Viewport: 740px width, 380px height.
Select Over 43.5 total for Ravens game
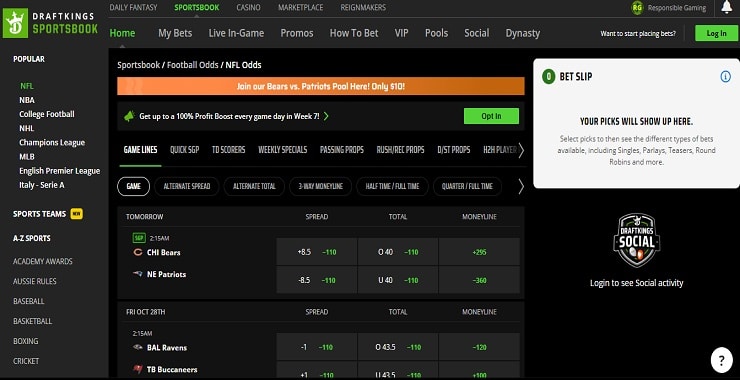tap(398, 347)
